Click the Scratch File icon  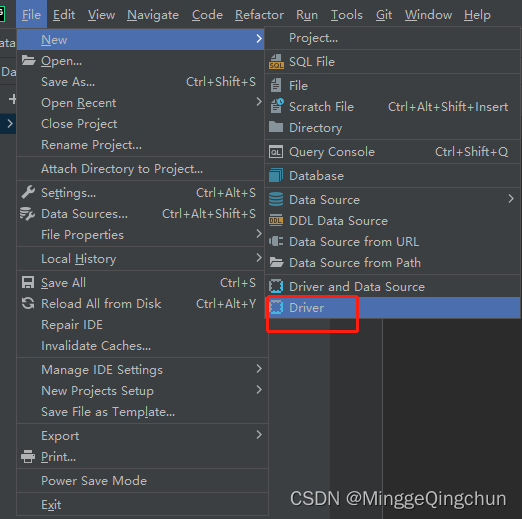(277, 106)
